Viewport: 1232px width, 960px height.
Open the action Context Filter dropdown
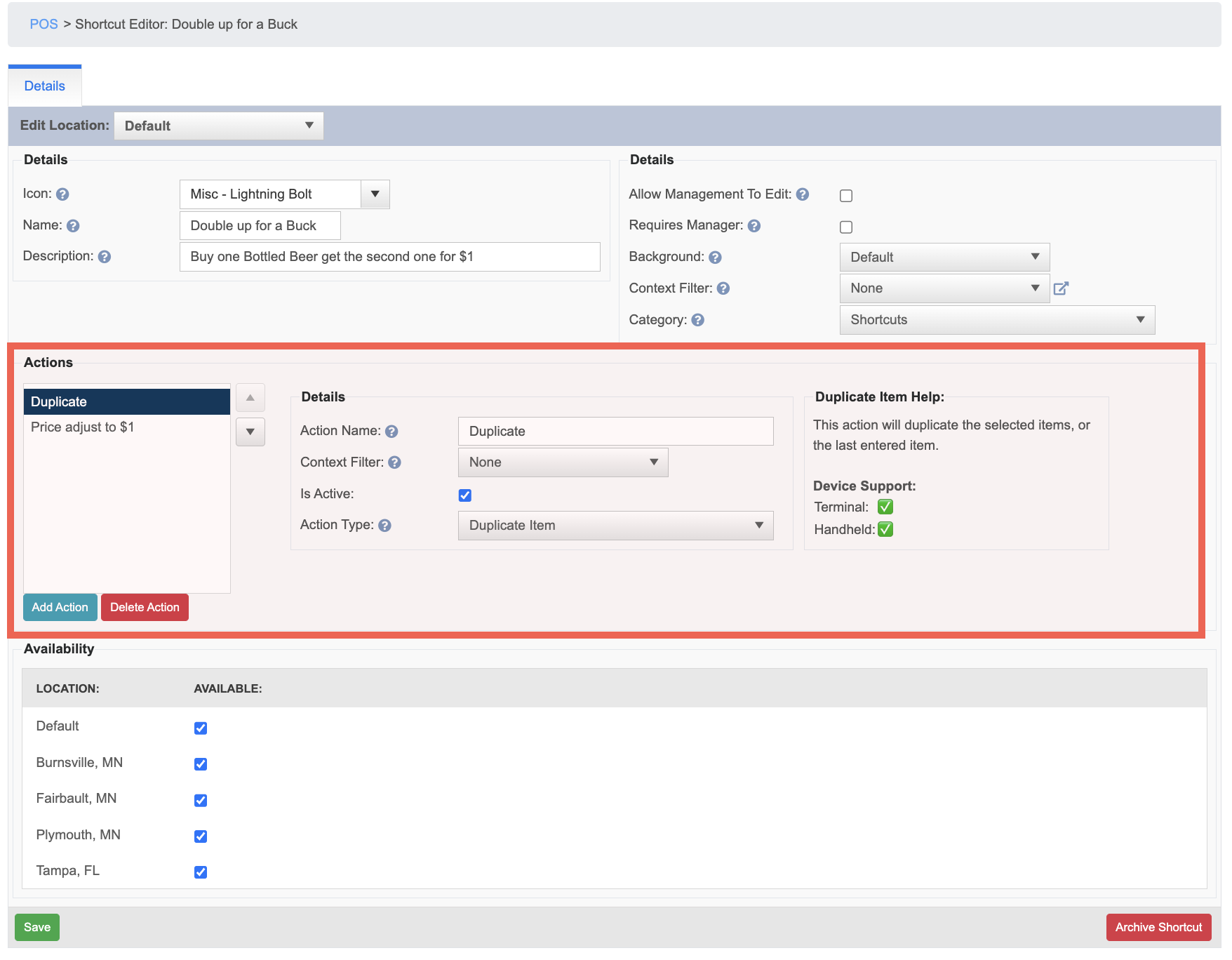[563, 462]
